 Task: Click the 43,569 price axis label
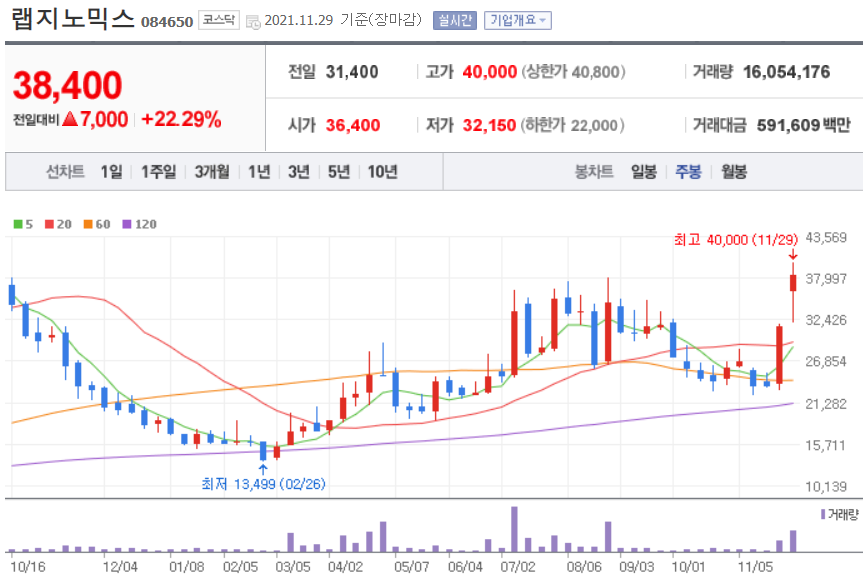826,238
